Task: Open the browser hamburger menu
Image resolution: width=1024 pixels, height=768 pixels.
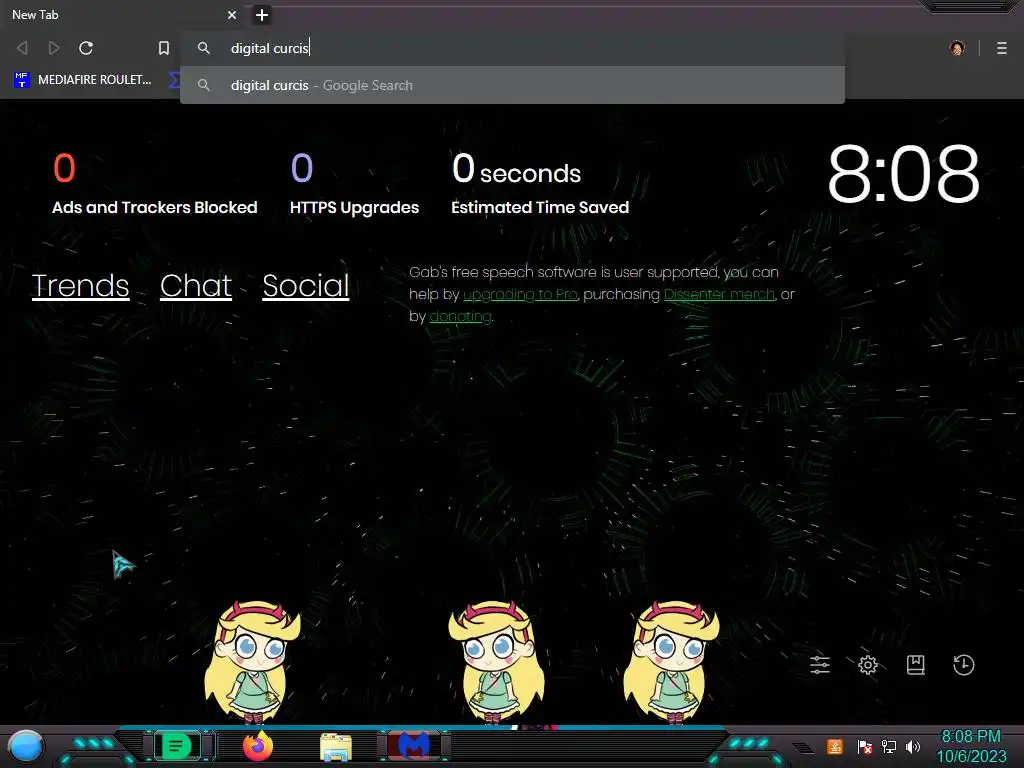Action: point(1002,48)
